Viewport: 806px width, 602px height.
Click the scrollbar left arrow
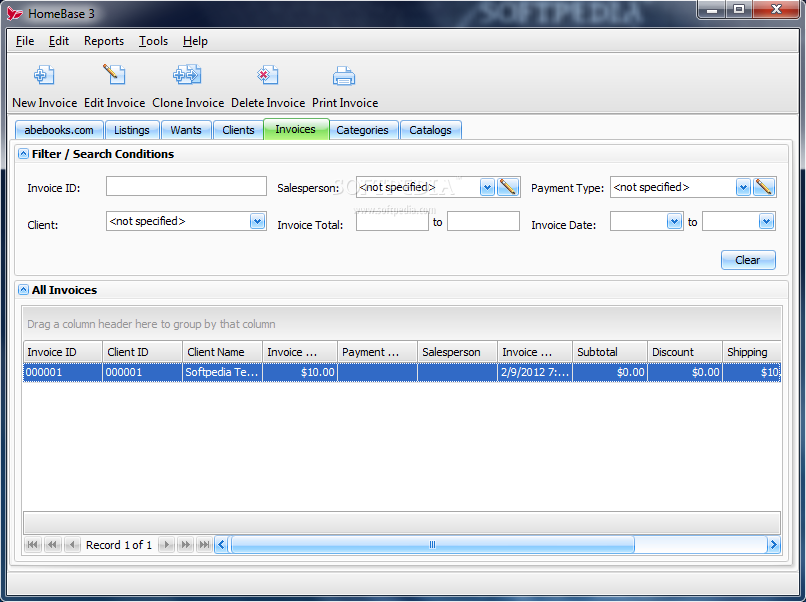pos(221,544)
